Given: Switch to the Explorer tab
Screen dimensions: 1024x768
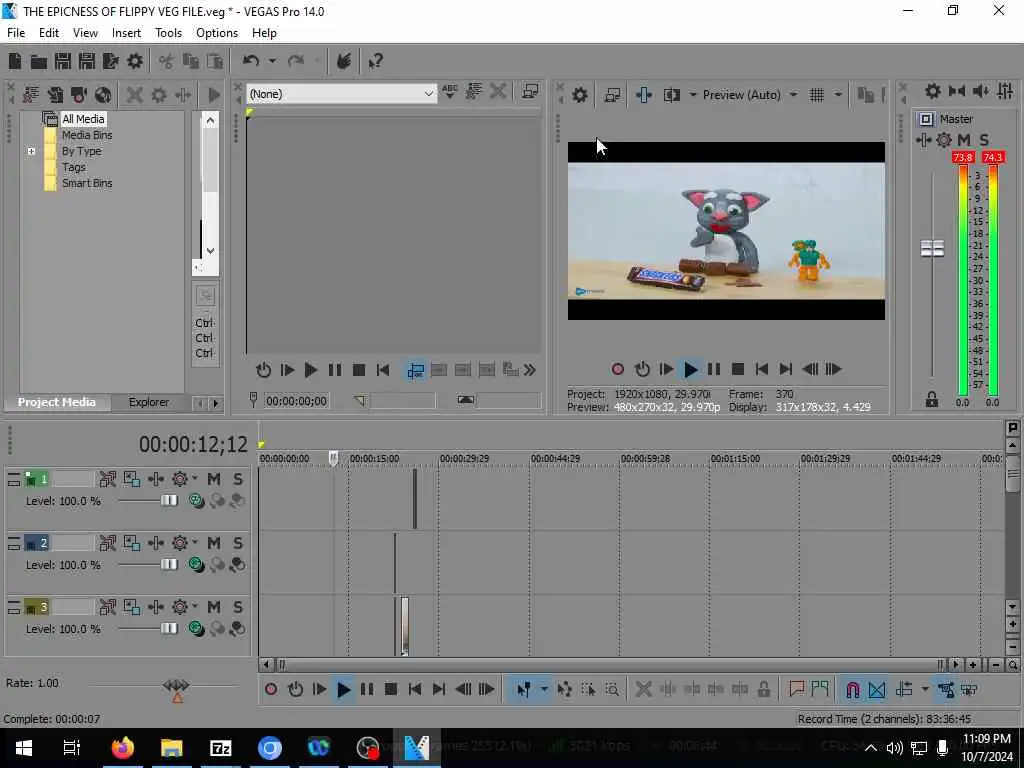Looking at the screenshot, I should tap(148, 402).
